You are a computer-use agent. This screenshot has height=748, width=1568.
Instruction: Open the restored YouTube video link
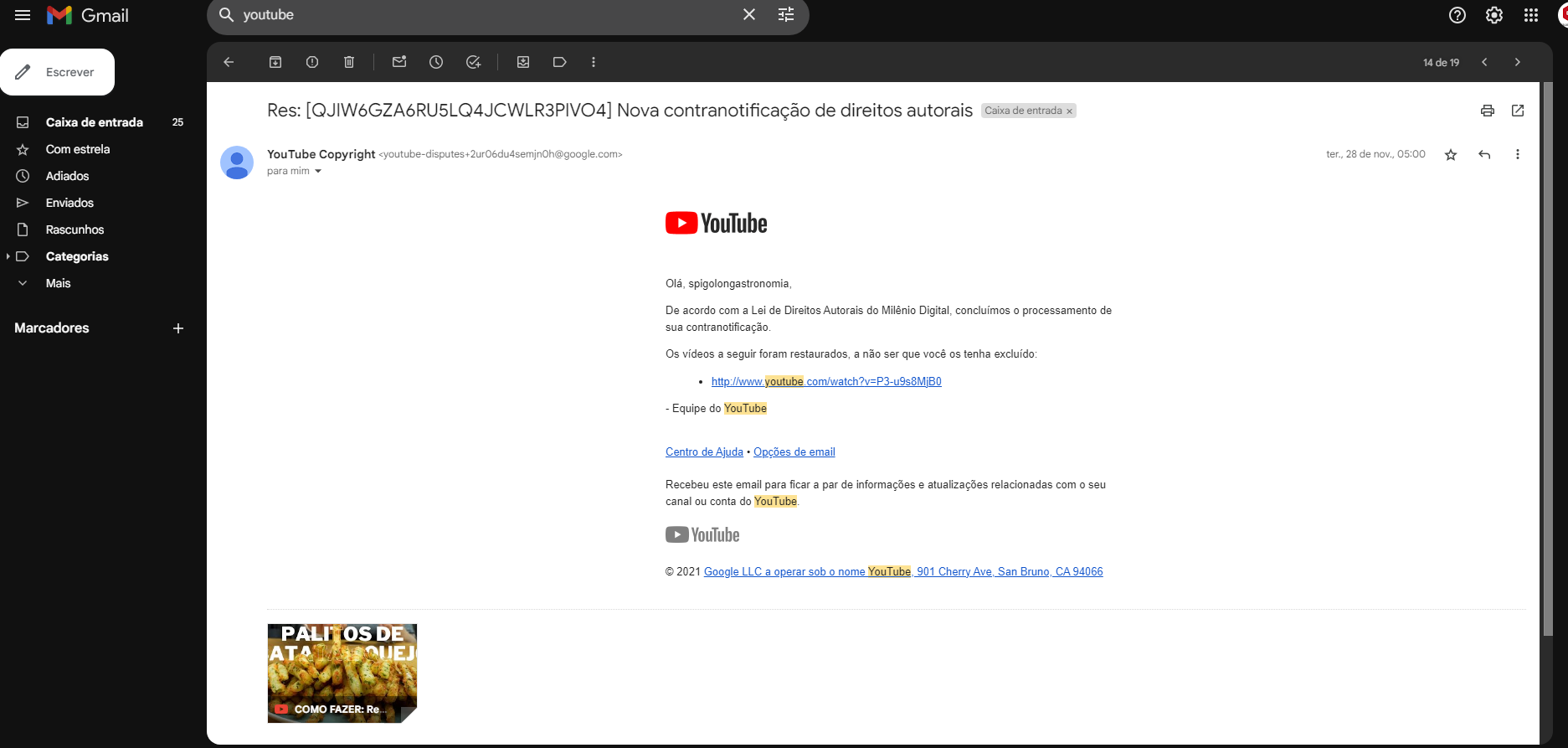826,381
